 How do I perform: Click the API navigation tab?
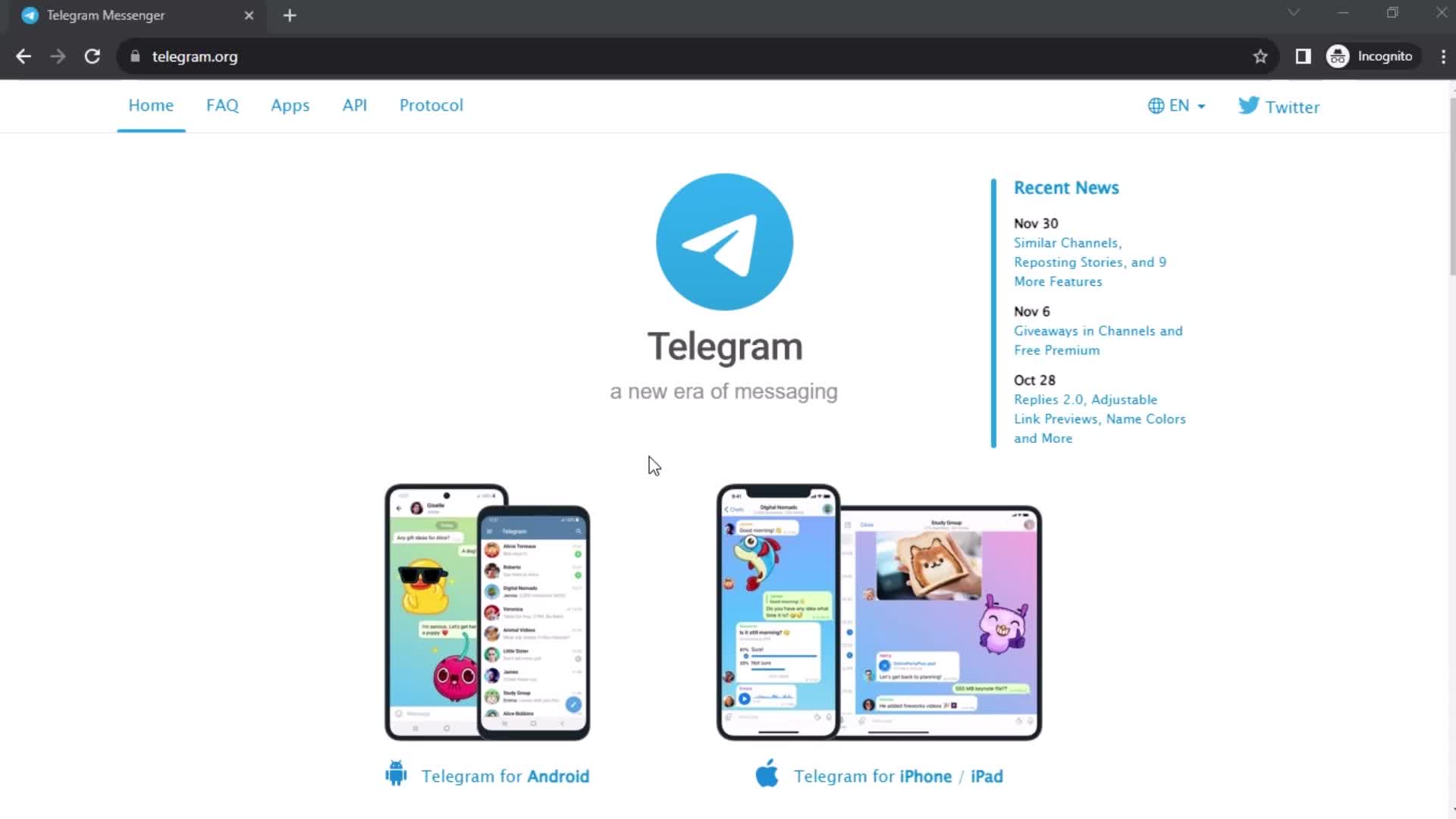[x=354, y=105]
